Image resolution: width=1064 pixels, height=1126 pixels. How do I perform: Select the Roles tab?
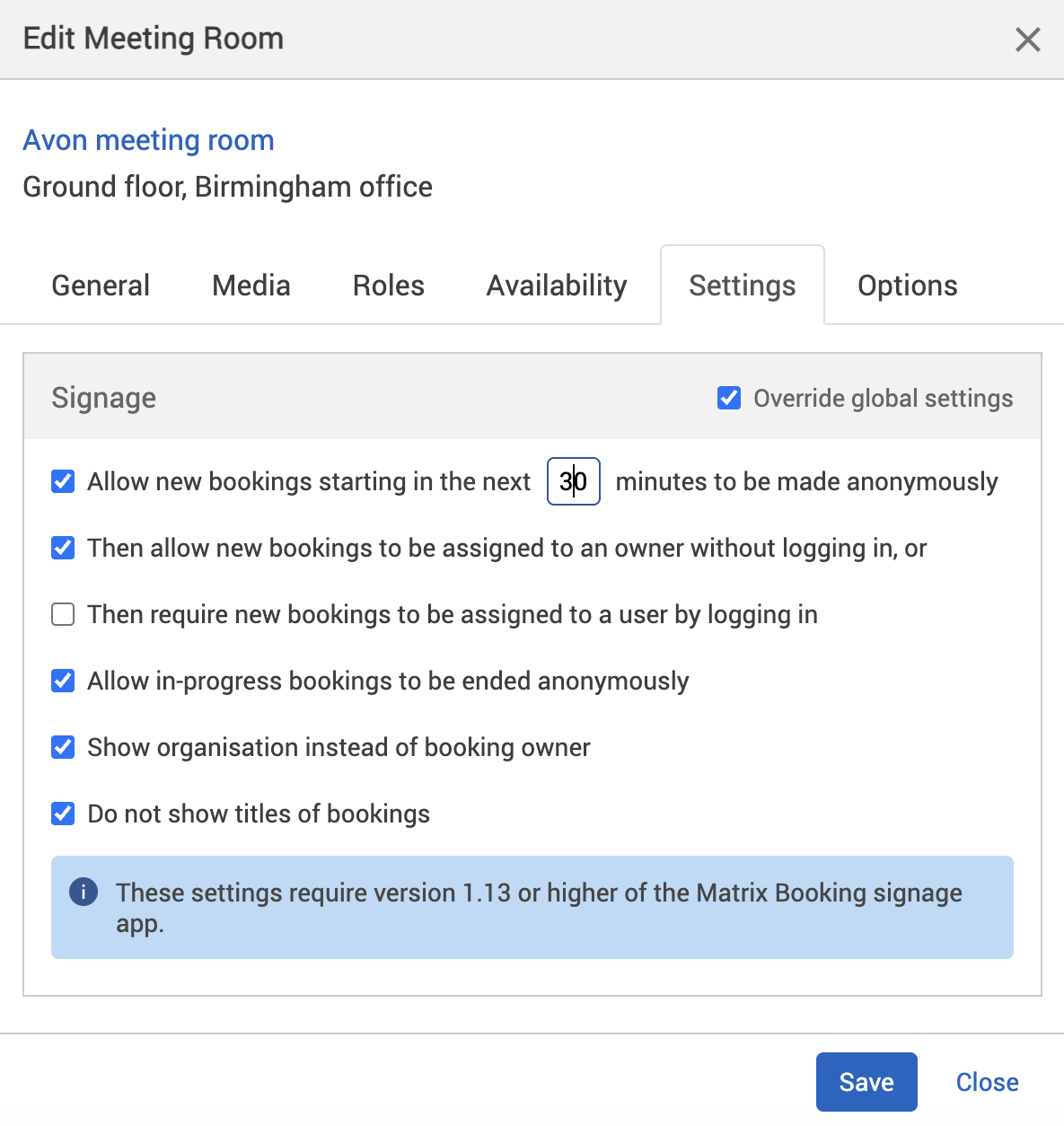pos(388,285)
